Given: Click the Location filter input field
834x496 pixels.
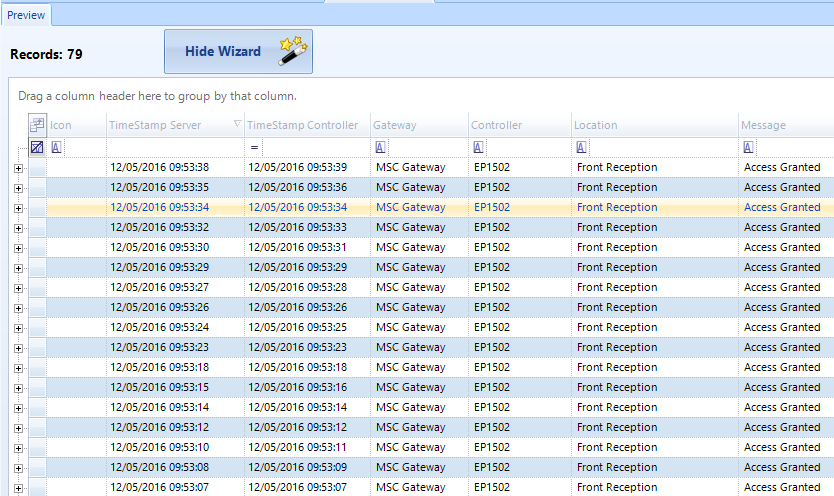Looking at the screenshot, I should pyautogui.click(x=663, y=147).
